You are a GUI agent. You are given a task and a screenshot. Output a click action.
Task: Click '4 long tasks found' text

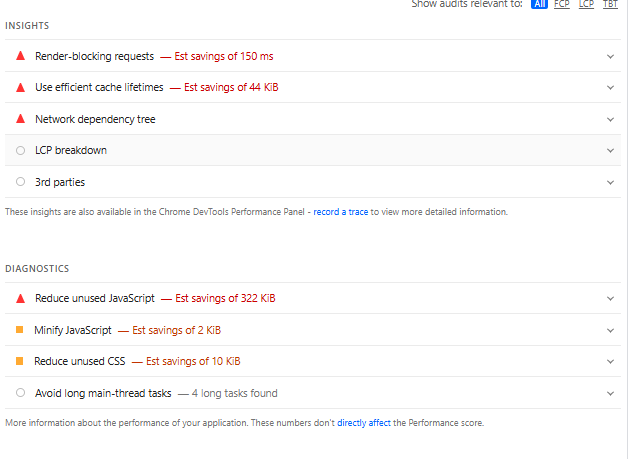point(234,393)
